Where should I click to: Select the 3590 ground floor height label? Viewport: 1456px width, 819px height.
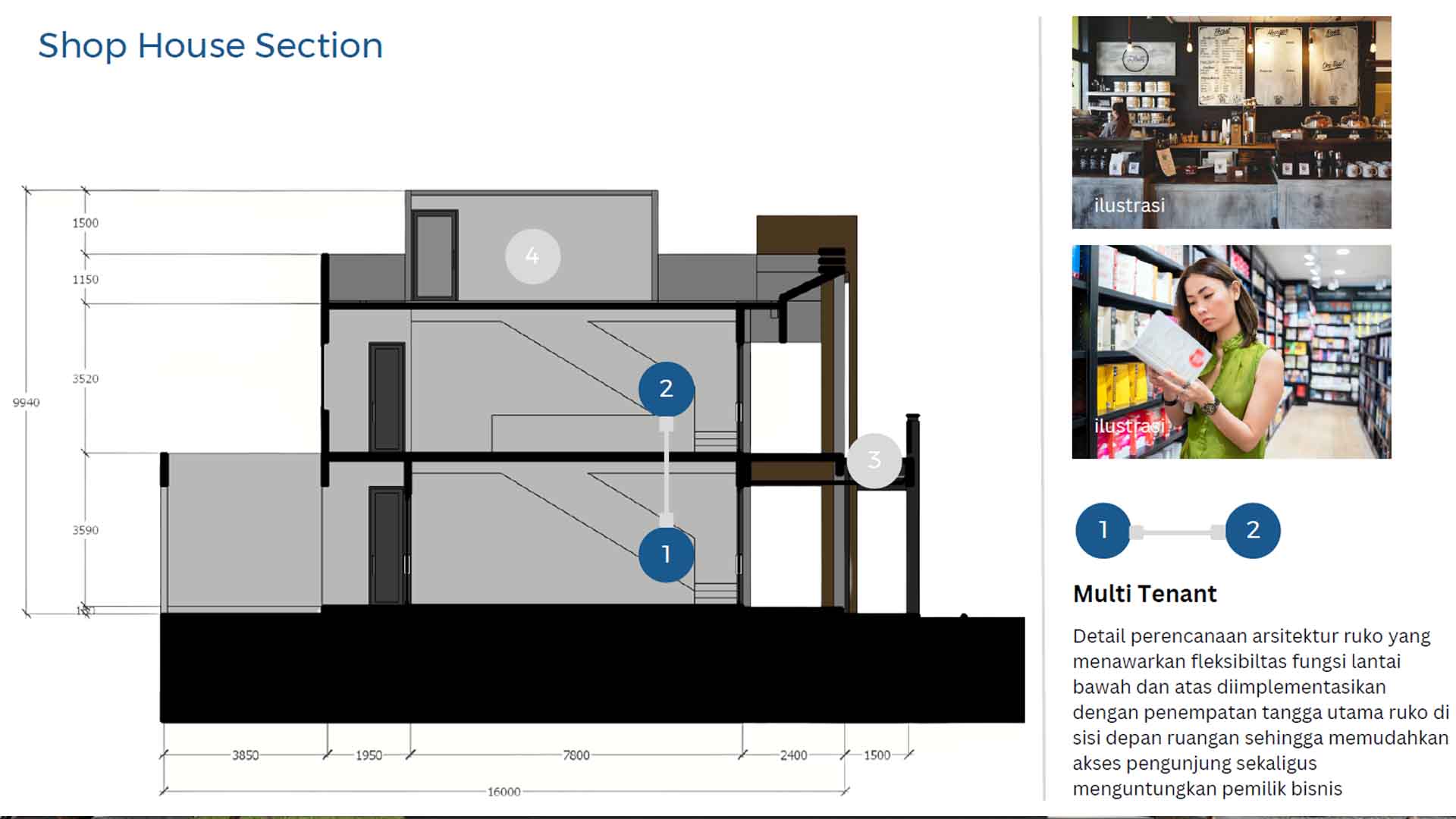coord(85,530)
